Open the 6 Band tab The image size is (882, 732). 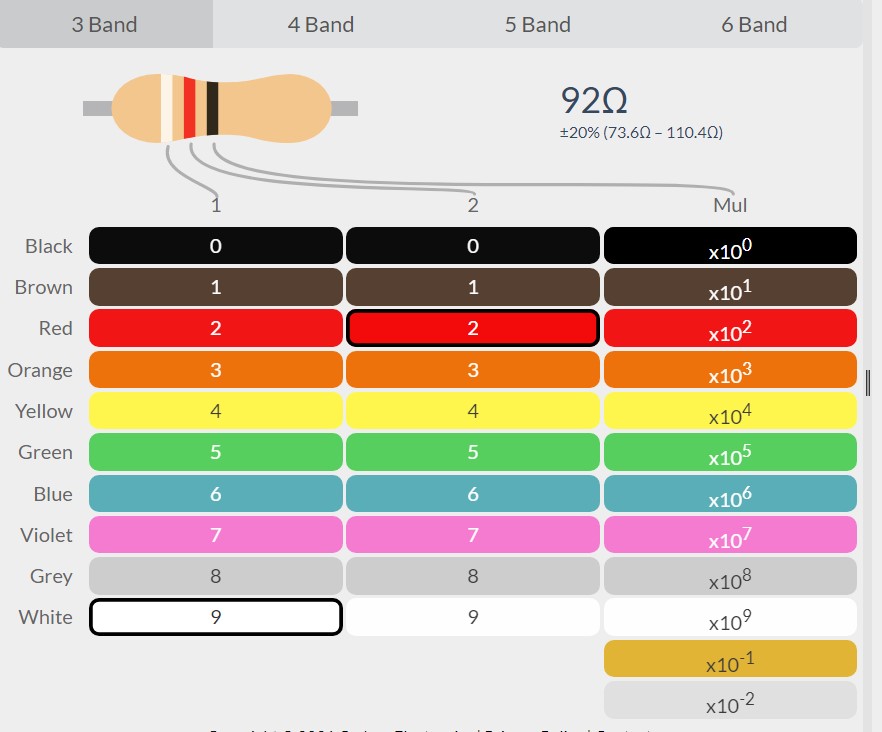point(754,24)
